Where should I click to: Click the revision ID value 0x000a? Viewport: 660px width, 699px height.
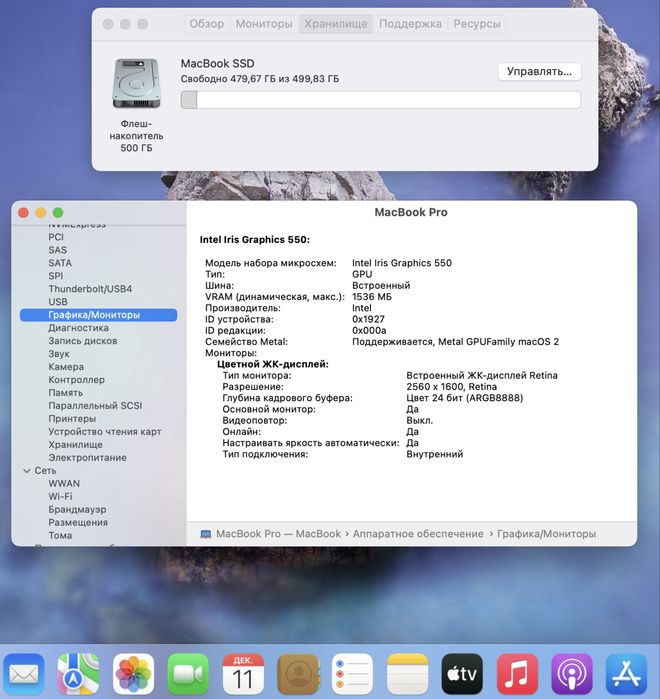click(369, 330)
